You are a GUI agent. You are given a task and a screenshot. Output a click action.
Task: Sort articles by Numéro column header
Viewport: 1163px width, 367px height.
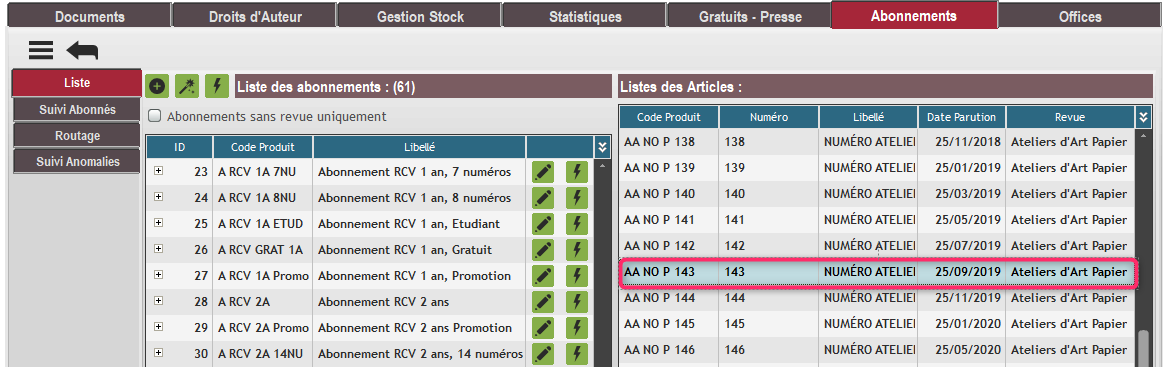[x=769, y=117]
